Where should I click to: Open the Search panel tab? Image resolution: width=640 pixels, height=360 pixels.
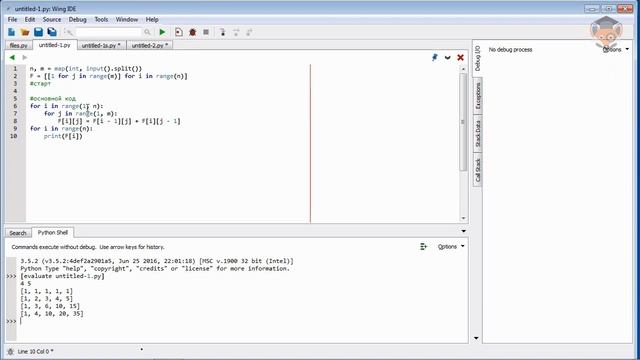pyautogui.click(x=18, y=233)
